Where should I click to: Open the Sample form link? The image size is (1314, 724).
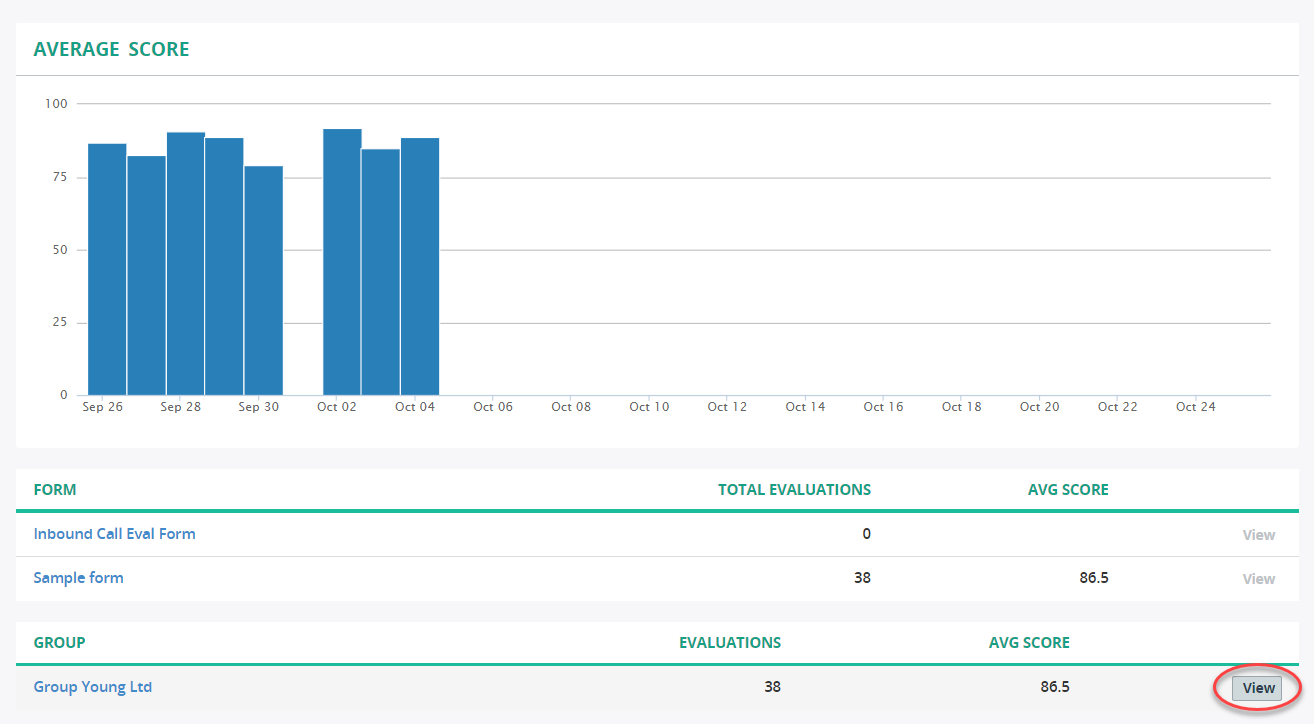pos(78,578)
